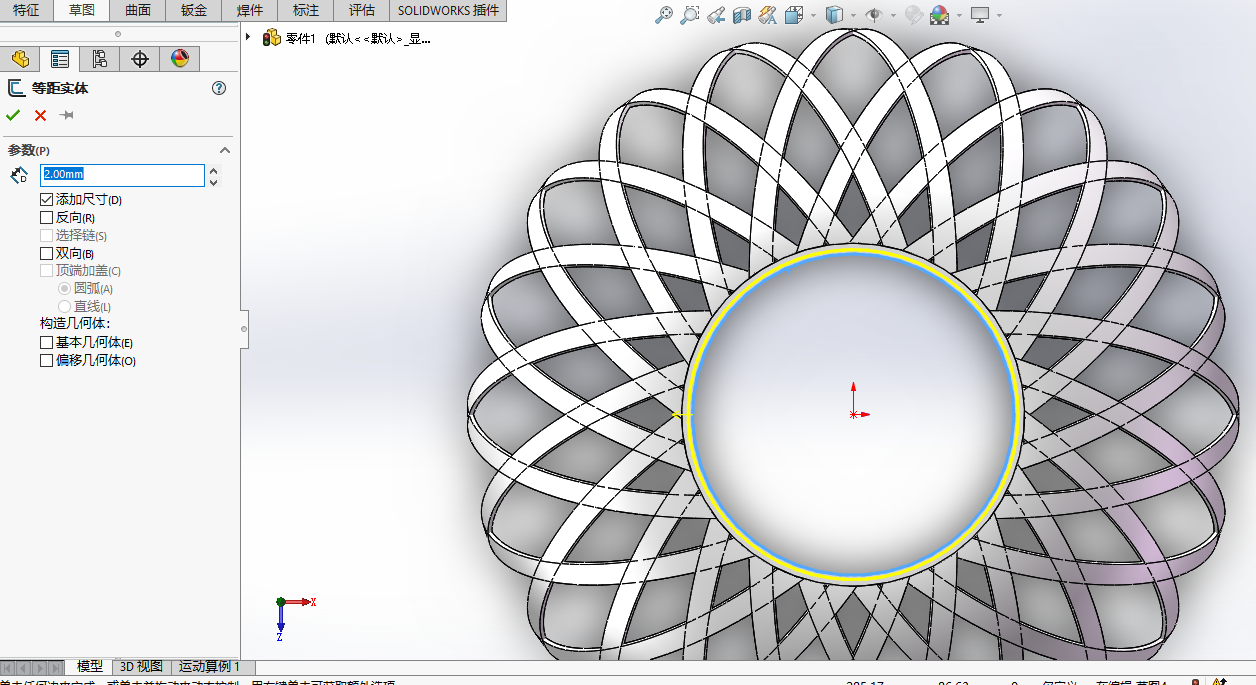
Task: Click the pushpin keep-visible icon
Action: coord(67,115)
